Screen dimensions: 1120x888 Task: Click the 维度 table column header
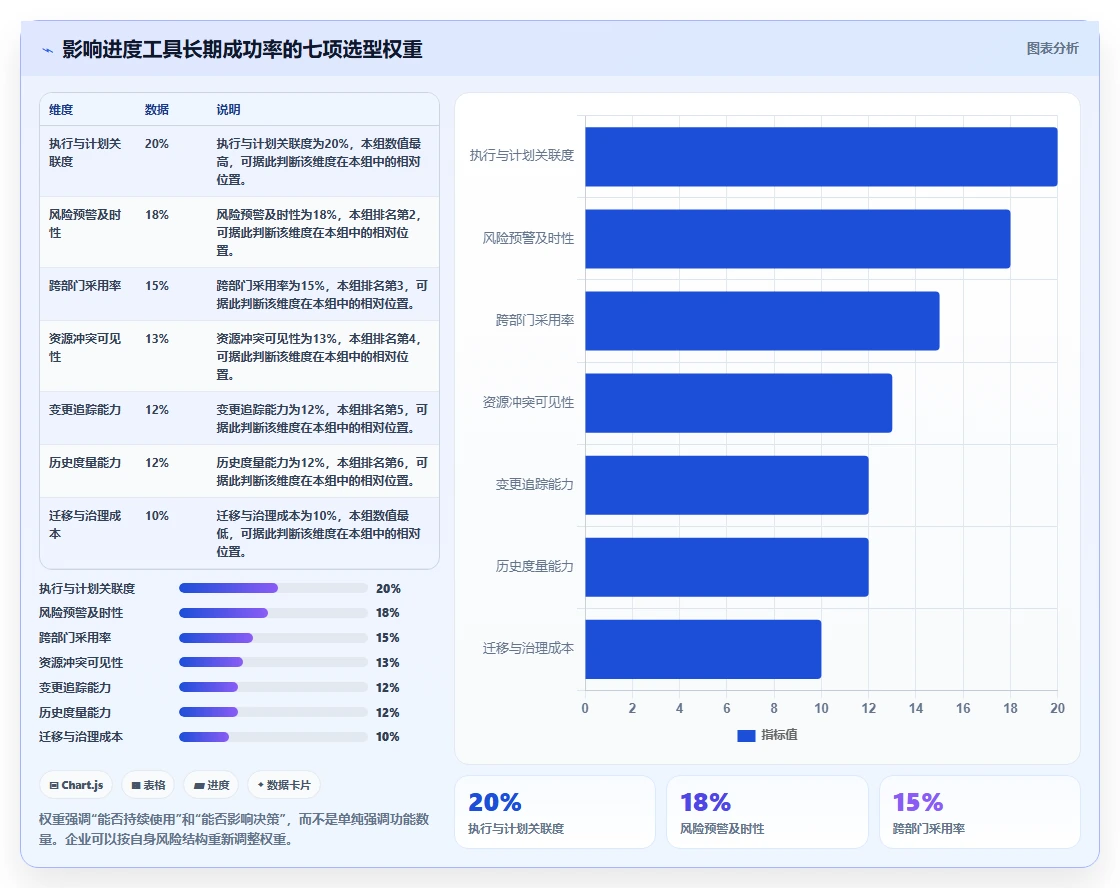pos(61,109)
